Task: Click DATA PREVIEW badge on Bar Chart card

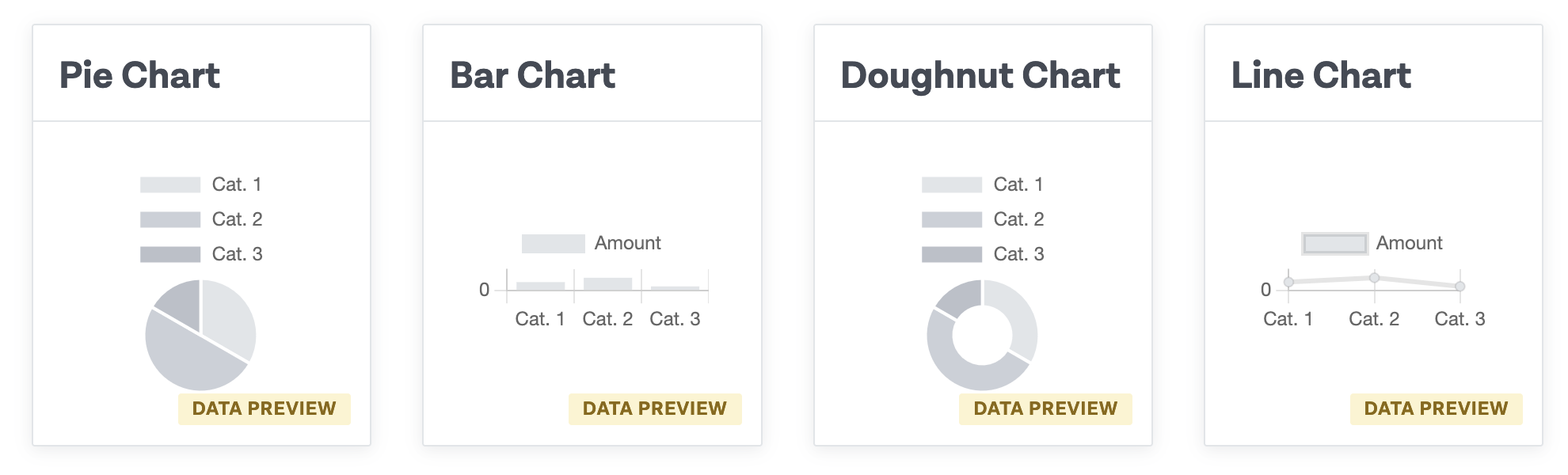Action: coord(654,408)
